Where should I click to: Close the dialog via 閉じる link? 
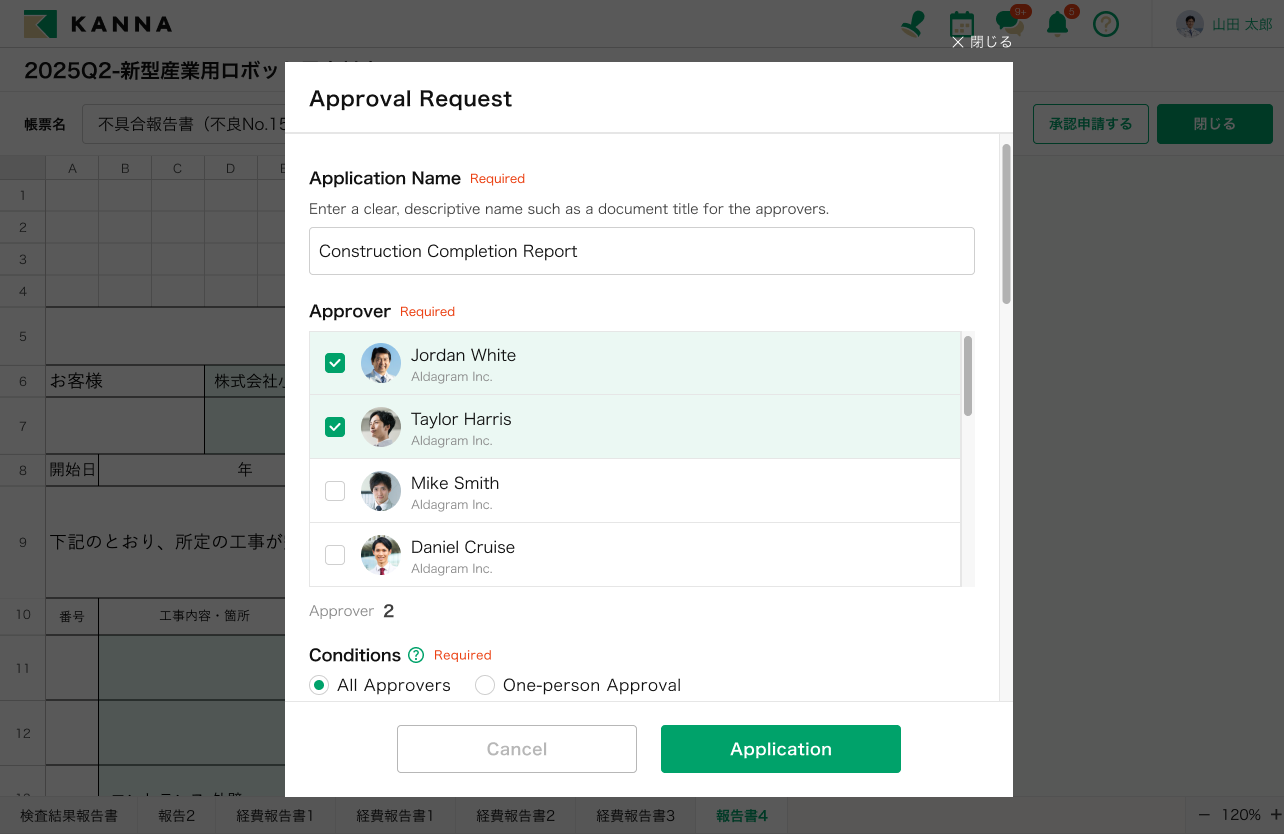(x=981, y=42)
